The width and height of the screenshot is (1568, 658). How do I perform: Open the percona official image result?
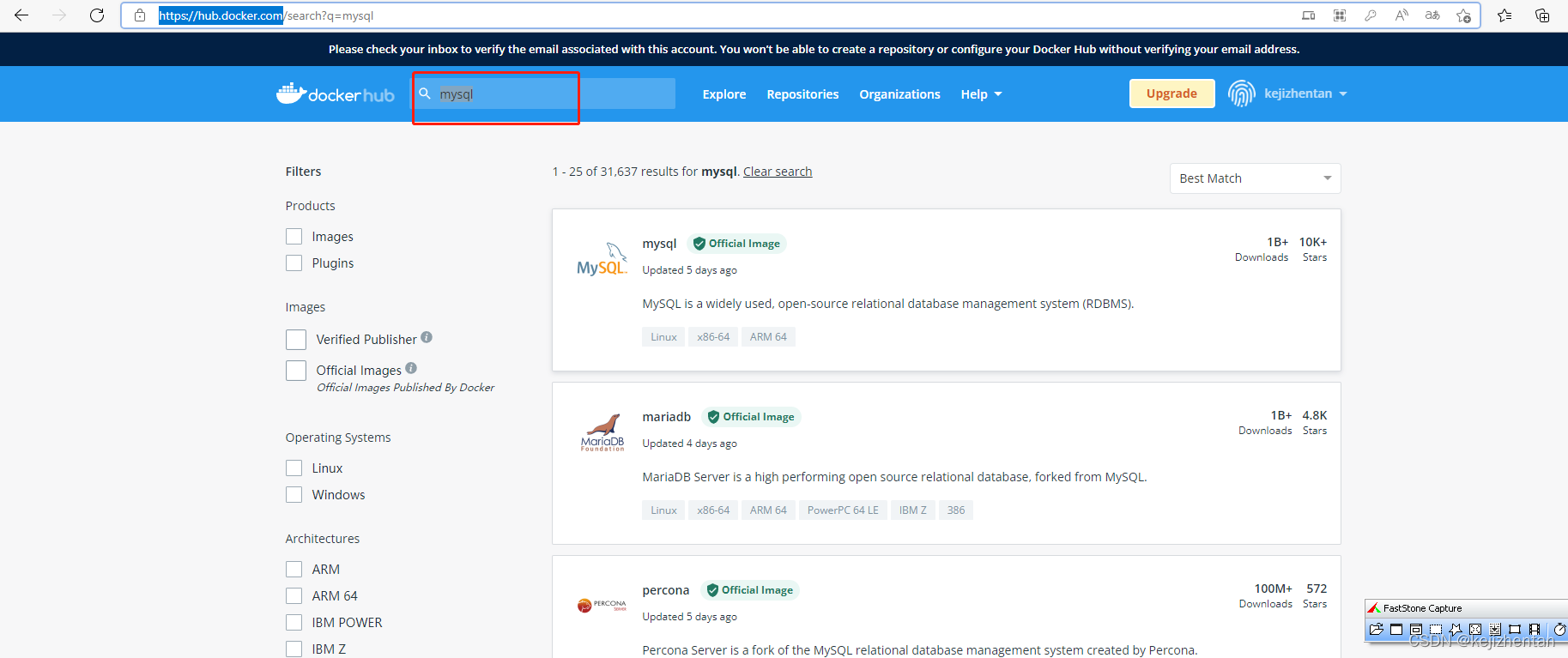pos(665,590)
